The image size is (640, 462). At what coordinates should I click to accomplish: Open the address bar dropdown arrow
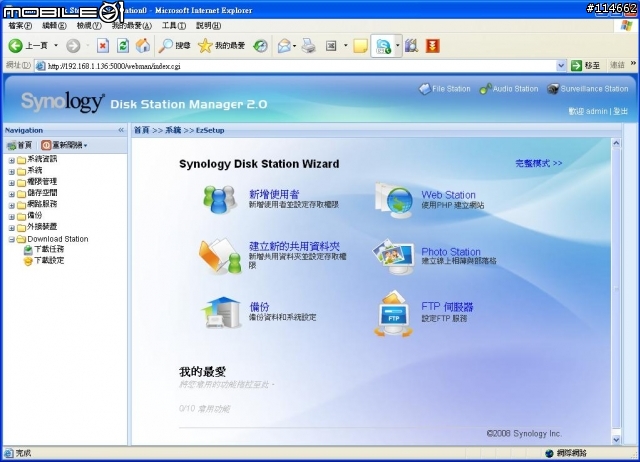click(x=561, y=65)
